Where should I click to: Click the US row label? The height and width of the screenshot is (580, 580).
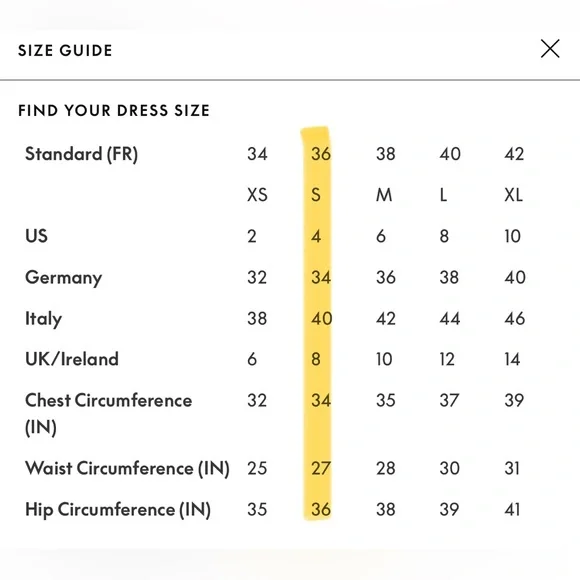pos(36,236)
